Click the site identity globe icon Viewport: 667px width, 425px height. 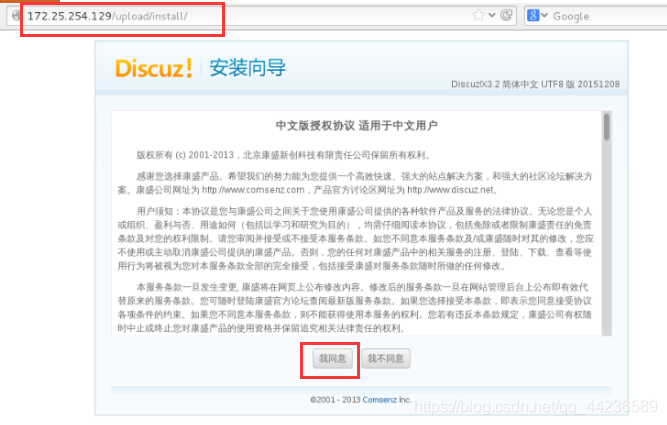point(16,16)
